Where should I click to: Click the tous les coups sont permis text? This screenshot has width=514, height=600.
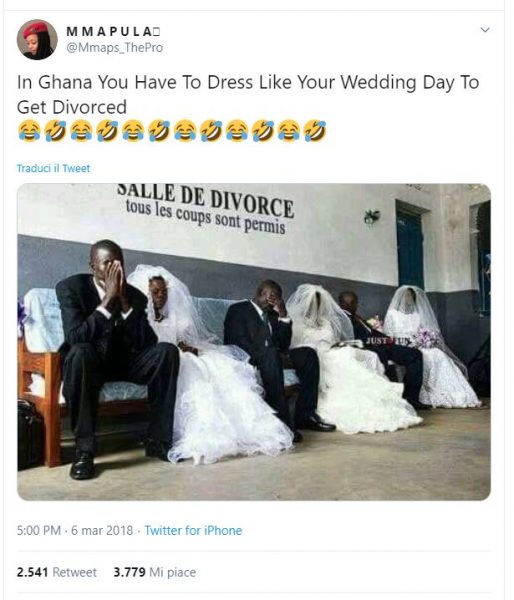pyautogui.click(x=206, y=217)
